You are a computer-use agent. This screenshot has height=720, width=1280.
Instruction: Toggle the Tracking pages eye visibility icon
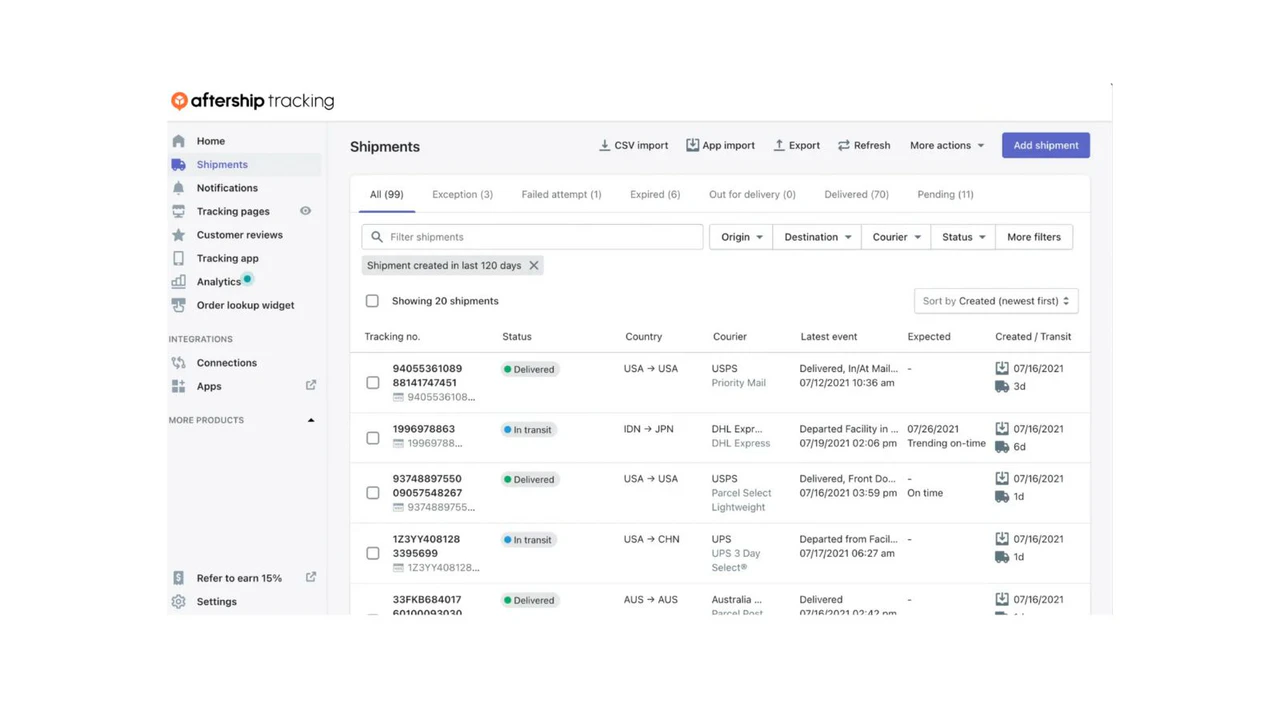pos(305,211)
